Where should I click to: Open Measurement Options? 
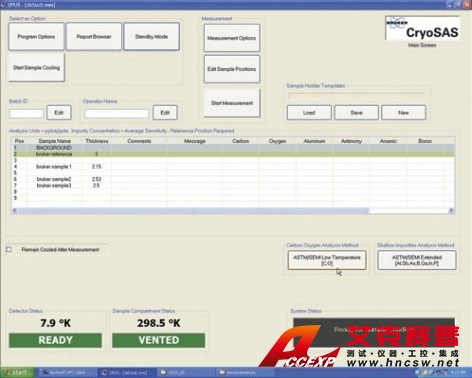tap(232, 38)
